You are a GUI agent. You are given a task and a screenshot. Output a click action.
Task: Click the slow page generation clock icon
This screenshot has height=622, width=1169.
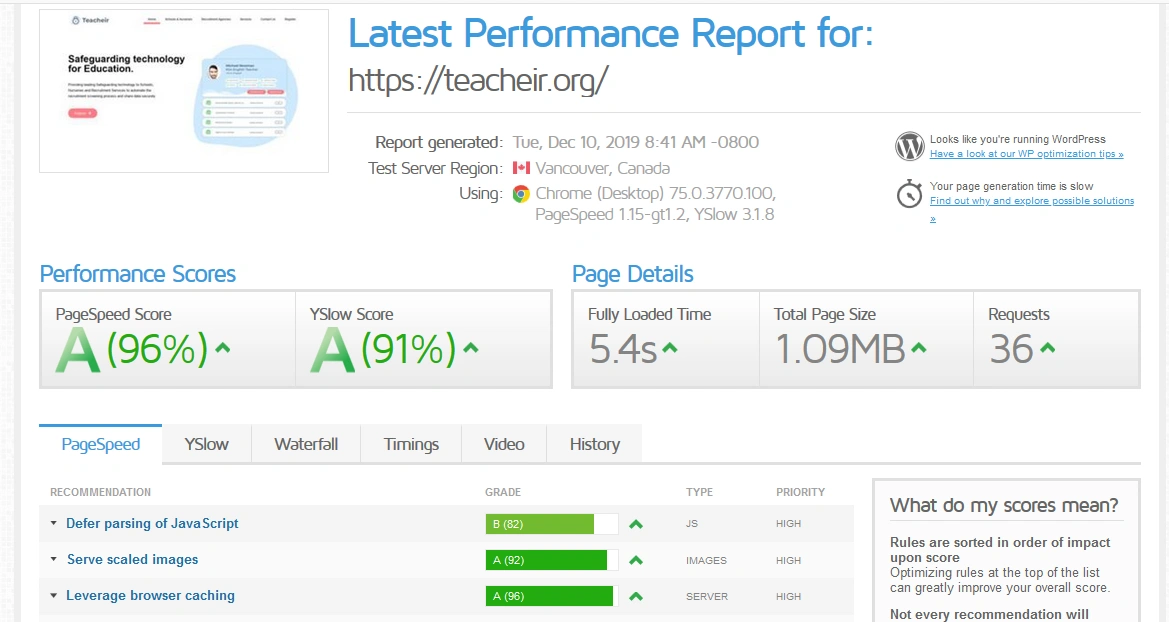(908, 194)
